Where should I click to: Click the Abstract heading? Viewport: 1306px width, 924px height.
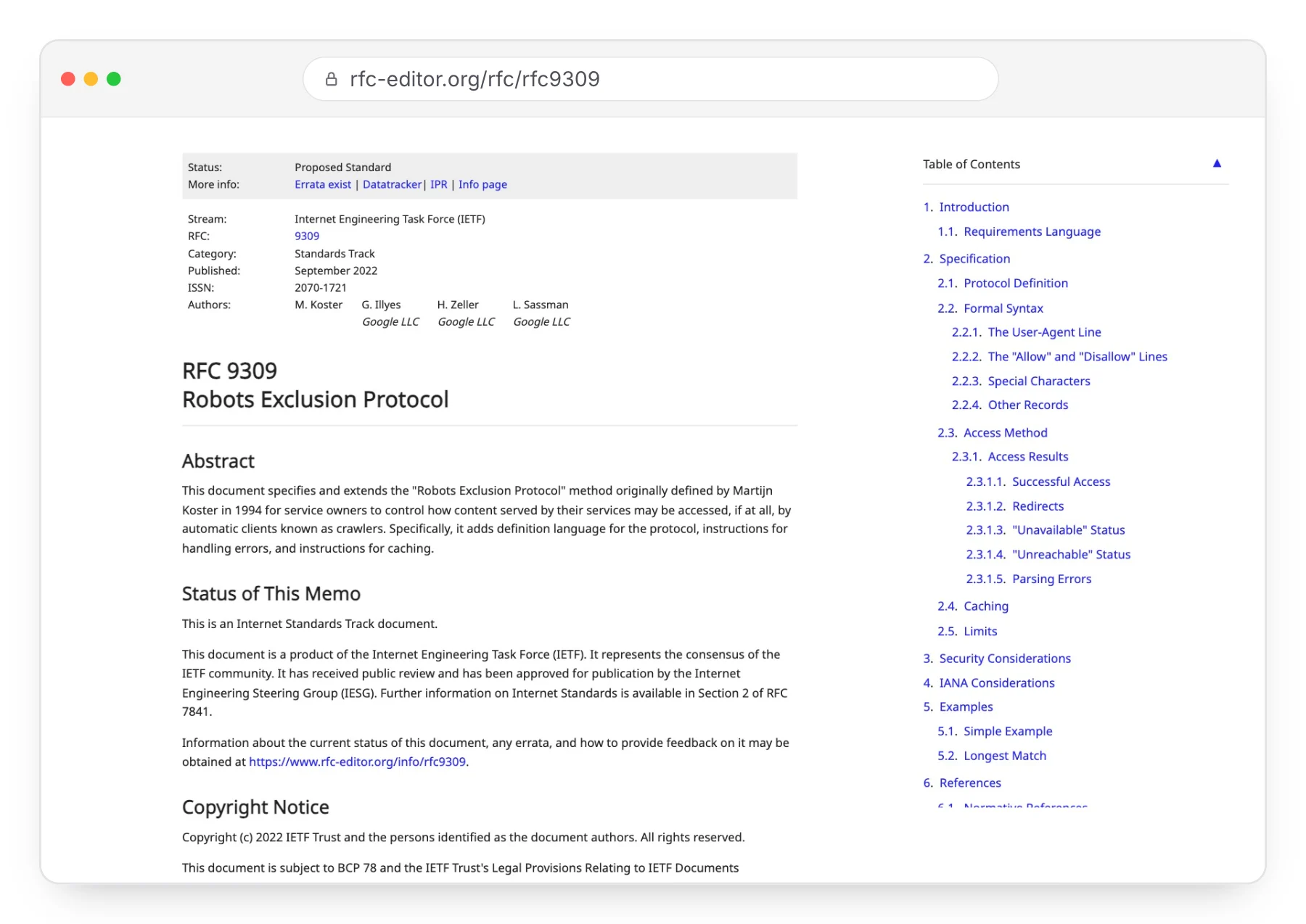pyautogui.click(x=218, y=461)
